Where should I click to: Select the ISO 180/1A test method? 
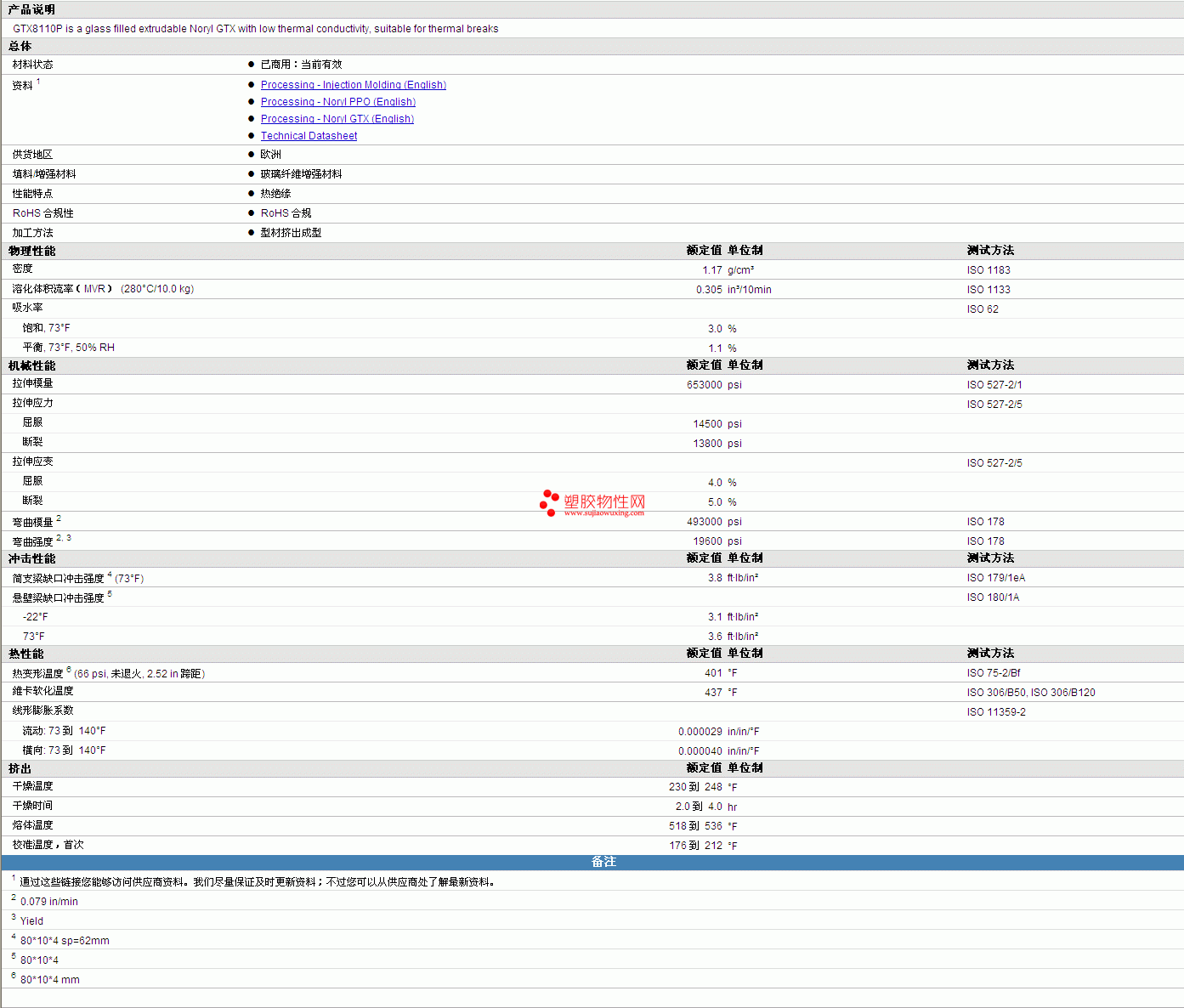(993, 597)
